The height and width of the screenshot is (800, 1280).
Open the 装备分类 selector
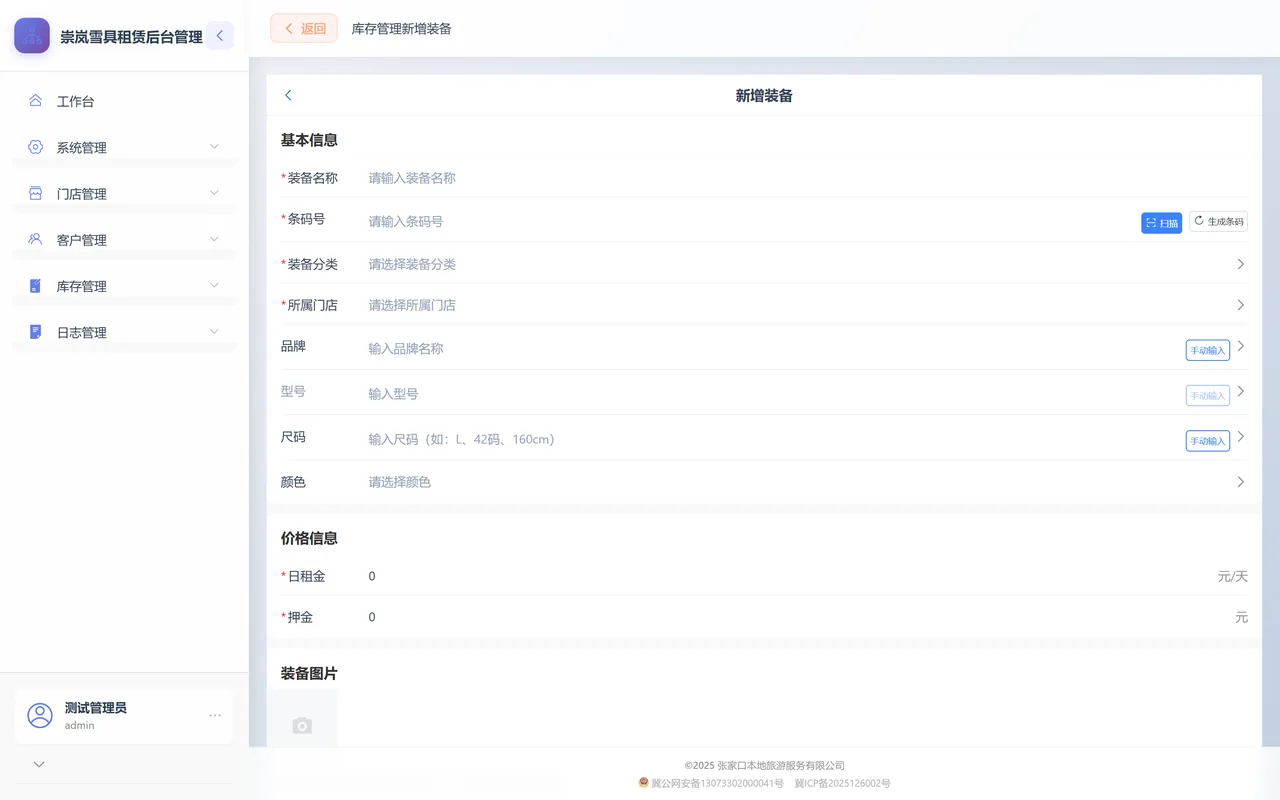(764, 264)
